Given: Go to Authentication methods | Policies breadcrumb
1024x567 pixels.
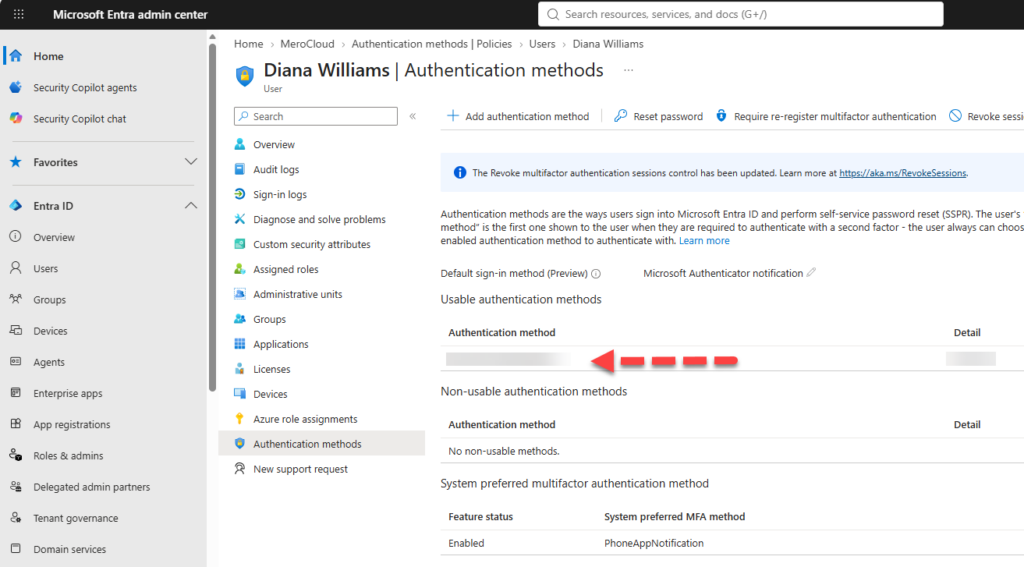Looking at the screenshot, I should coord(432,44).
